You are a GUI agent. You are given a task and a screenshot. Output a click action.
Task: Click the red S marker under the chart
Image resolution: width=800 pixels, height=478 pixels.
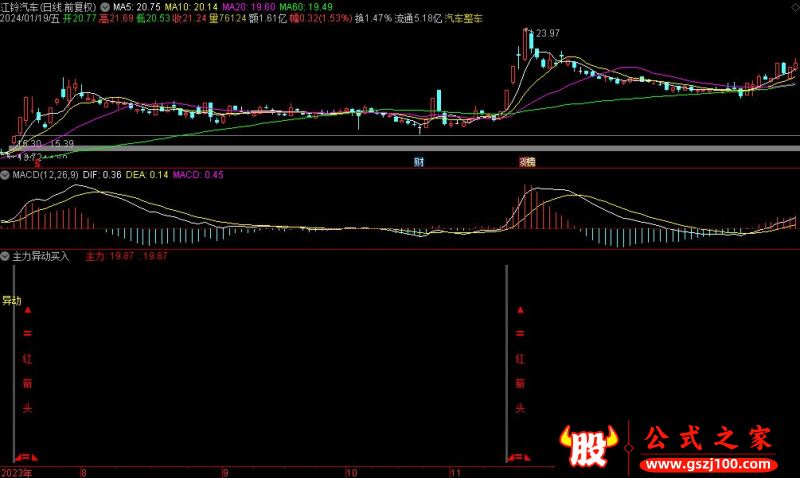[37, 164]
